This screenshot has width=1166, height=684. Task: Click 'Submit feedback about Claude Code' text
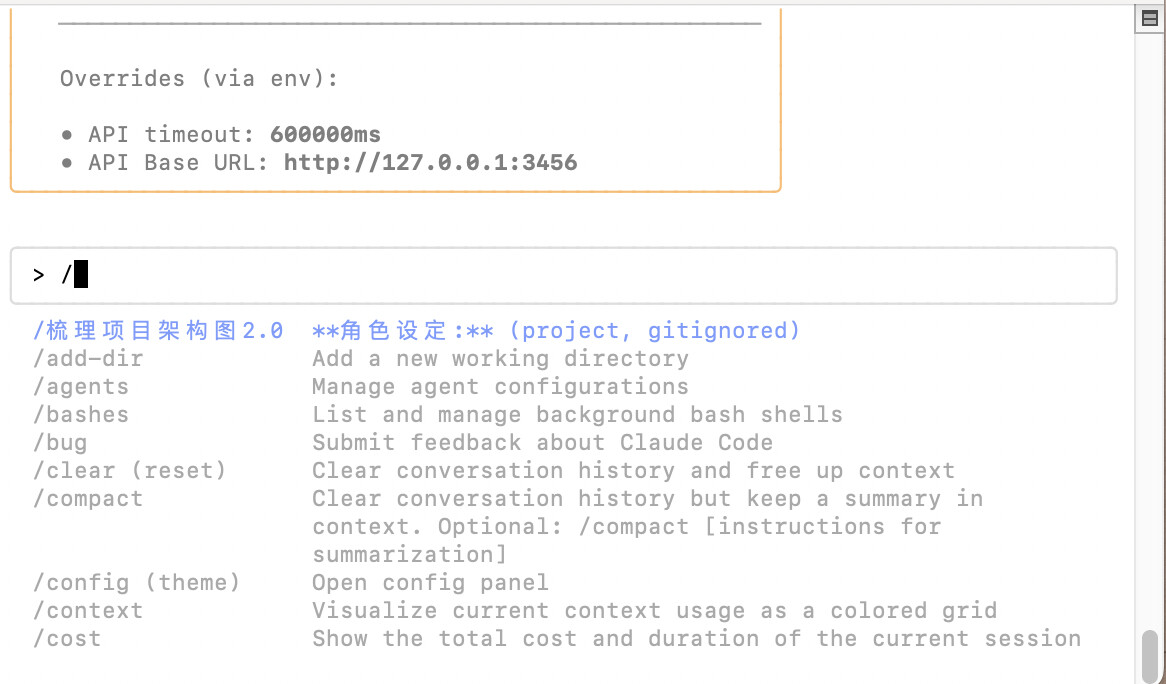point(543,442)
